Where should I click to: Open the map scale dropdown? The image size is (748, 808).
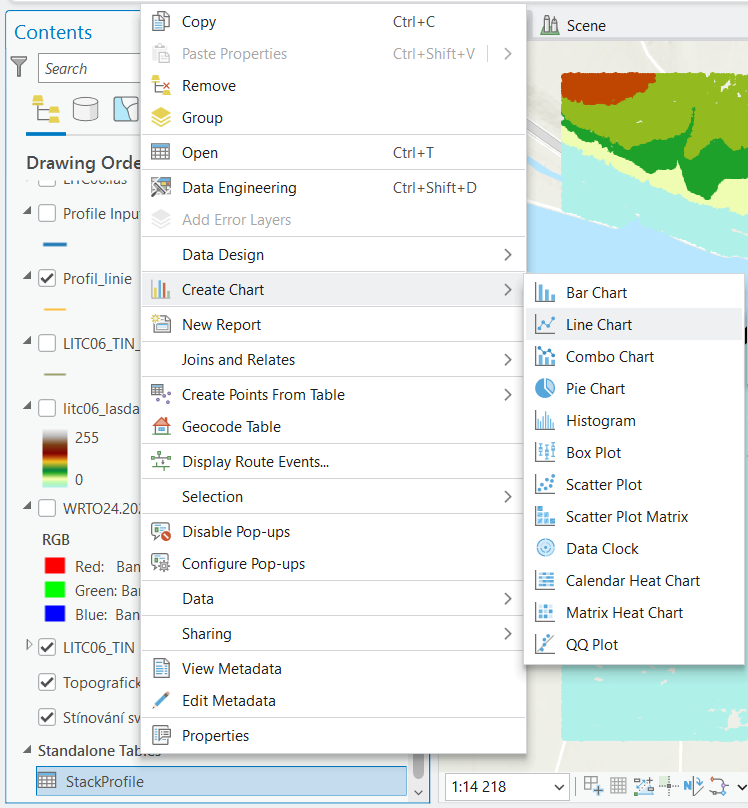[558, 787]
